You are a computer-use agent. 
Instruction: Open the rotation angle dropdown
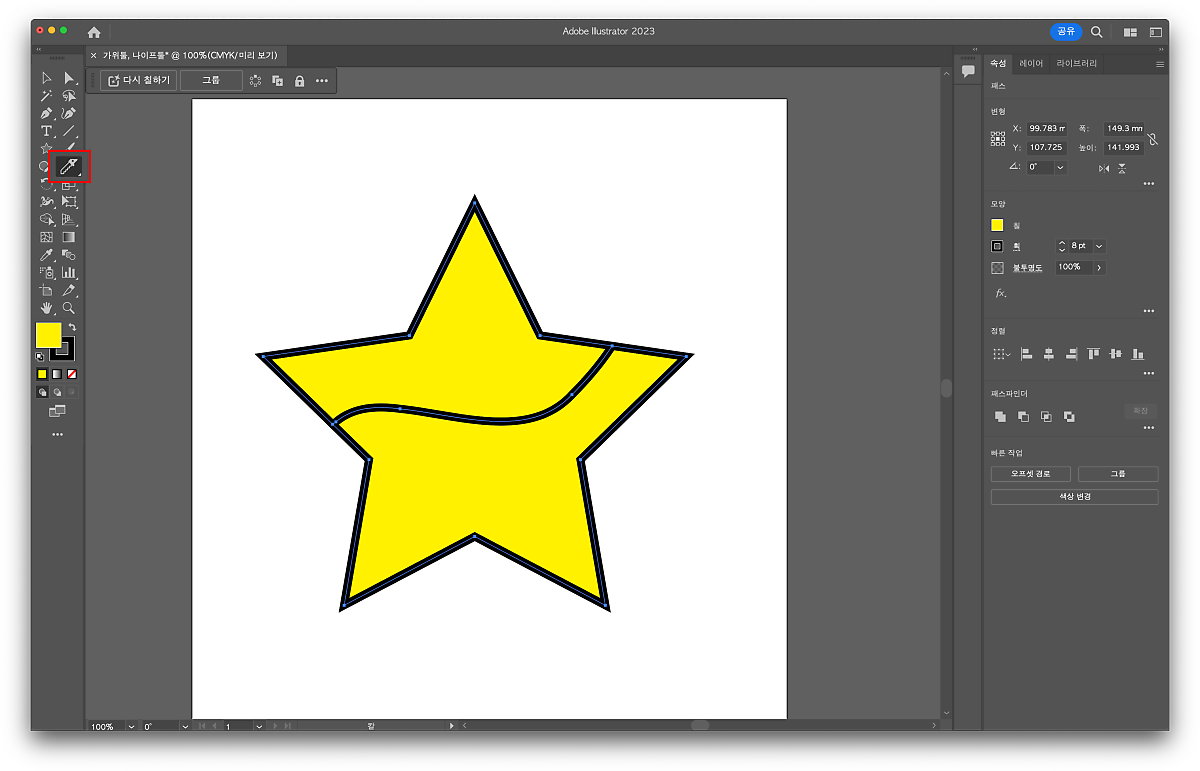click(x=1060, y=167)
